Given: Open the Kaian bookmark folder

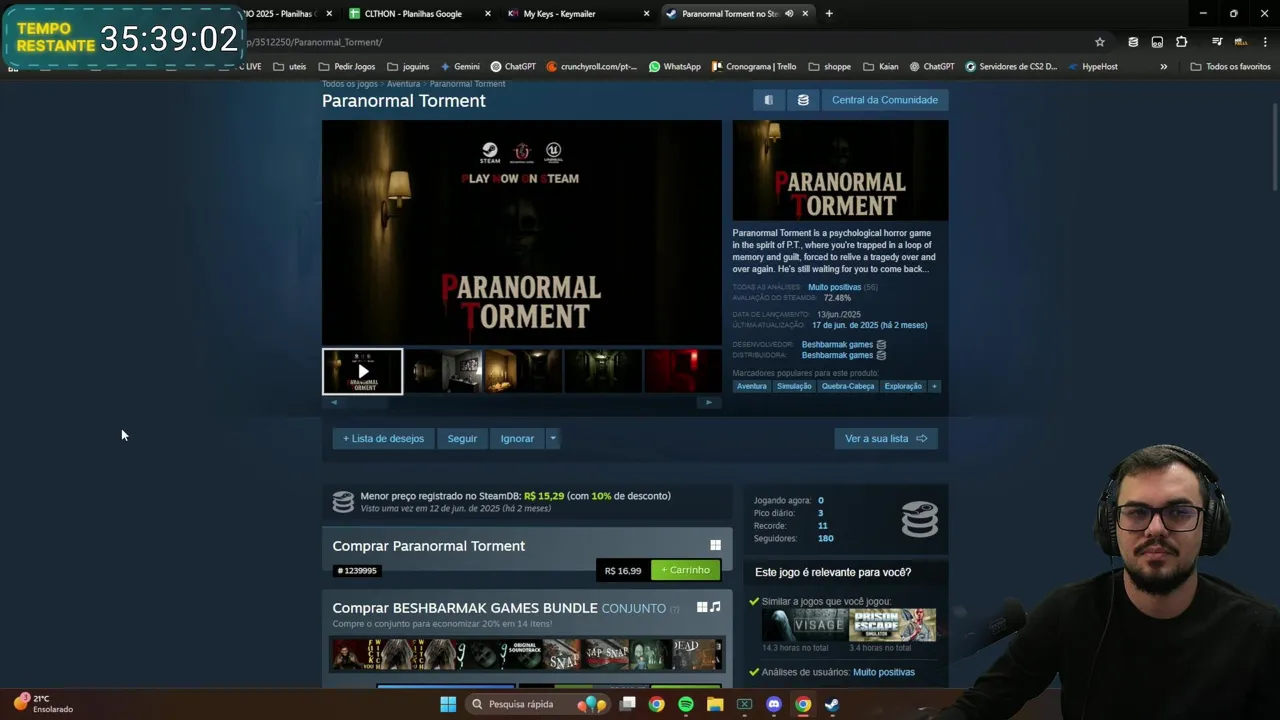Looking at the screenshot, I should point(881,67).
